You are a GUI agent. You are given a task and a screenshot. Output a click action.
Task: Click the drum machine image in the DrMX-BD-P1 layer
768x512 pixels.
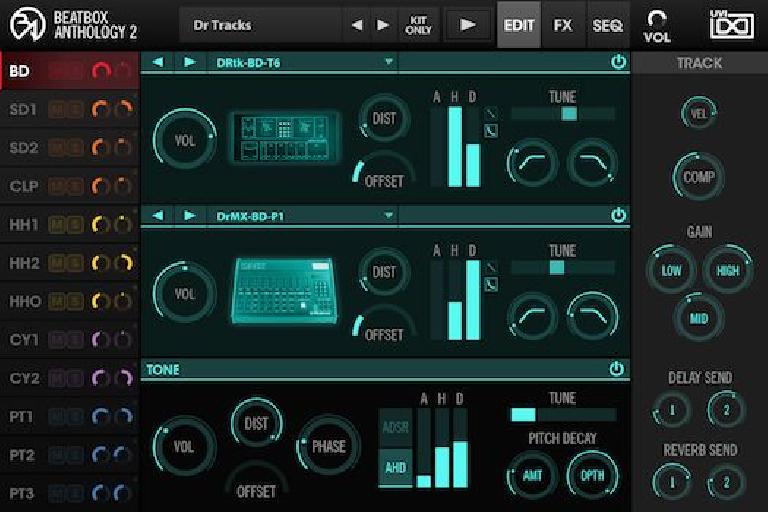285,291
